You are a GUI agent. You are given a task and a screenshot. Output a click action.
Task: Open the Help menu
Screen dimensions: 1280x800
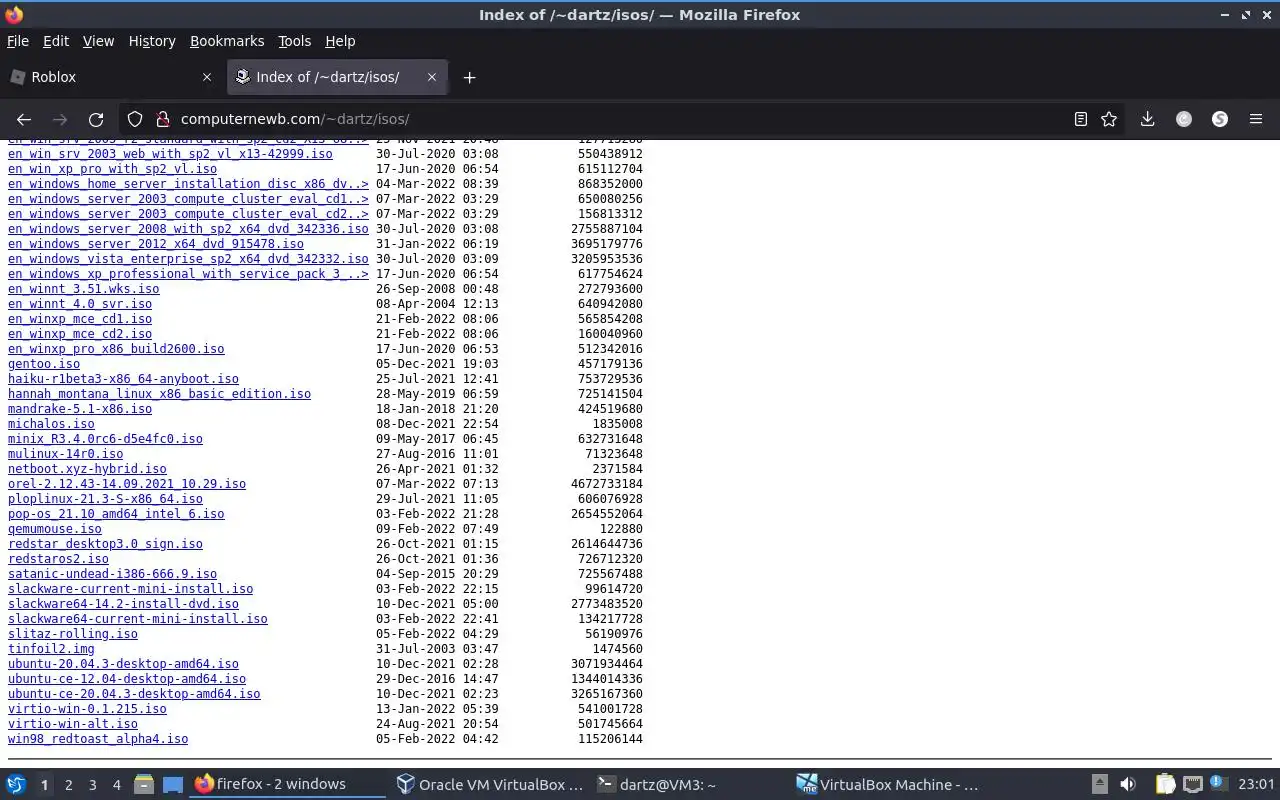(x=340, y=41)
